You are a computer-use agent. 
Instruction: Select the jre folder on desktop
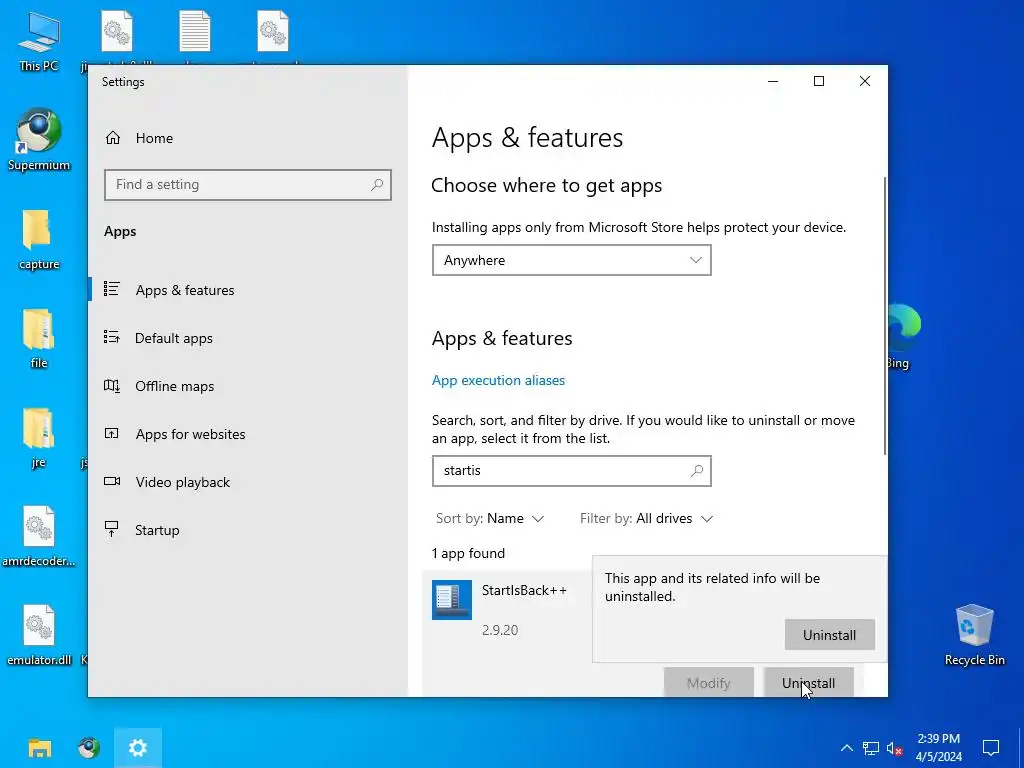39,439
